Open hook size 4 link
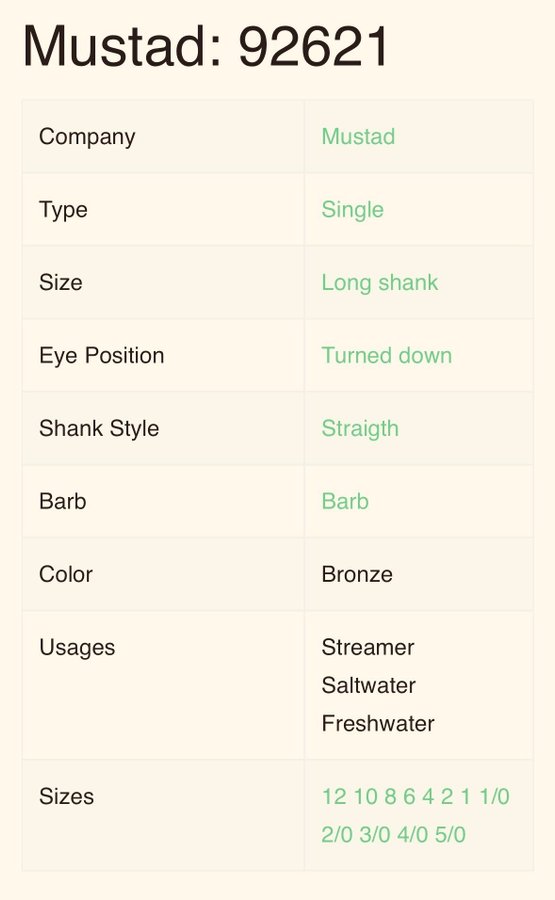Viewport: 555px width, 900px height. pyautogui.click(x=428, y=797)
